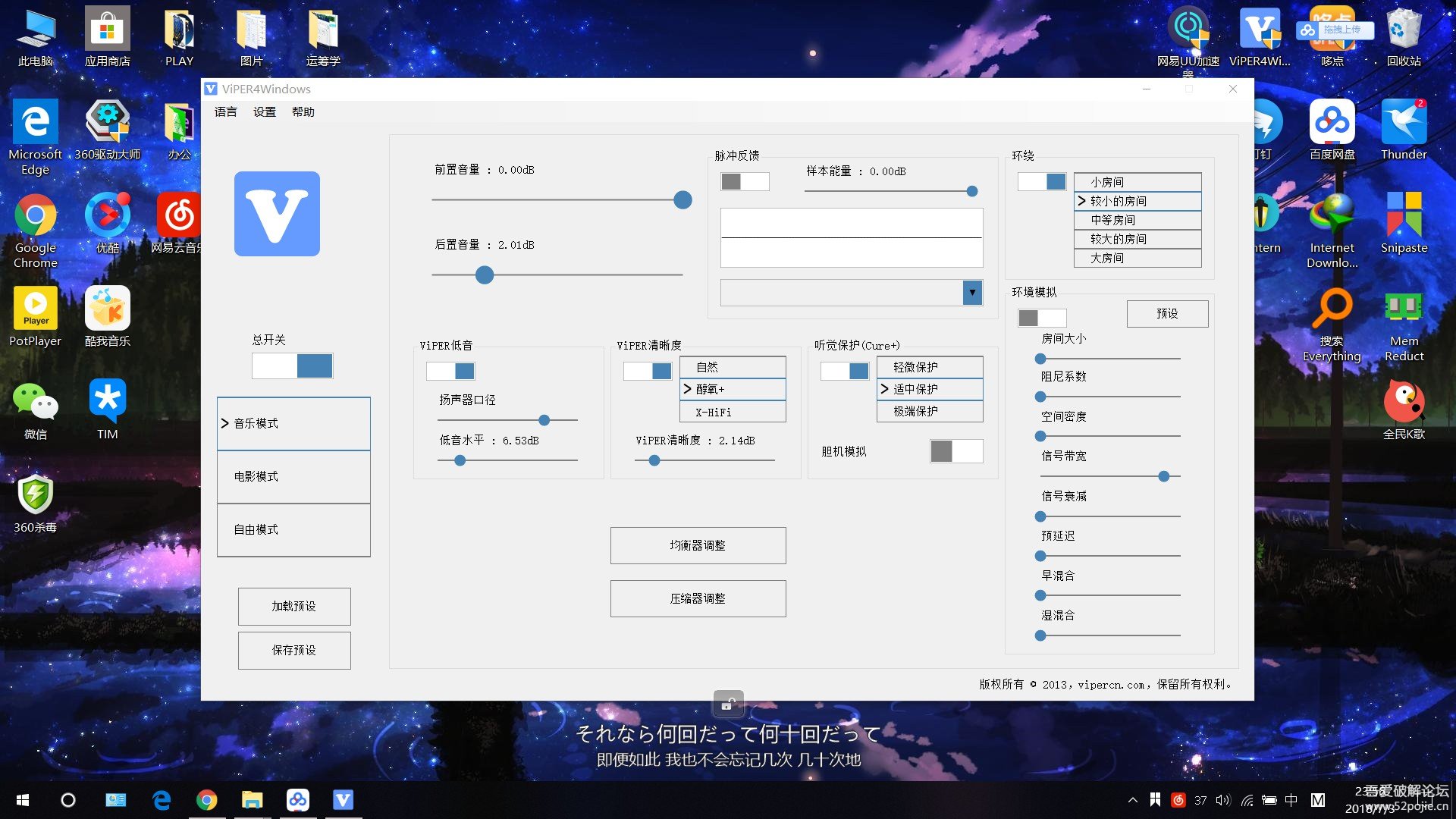
Task: Enable the 胆机模拟 tube simulator switch
Action: coord(956,451)
